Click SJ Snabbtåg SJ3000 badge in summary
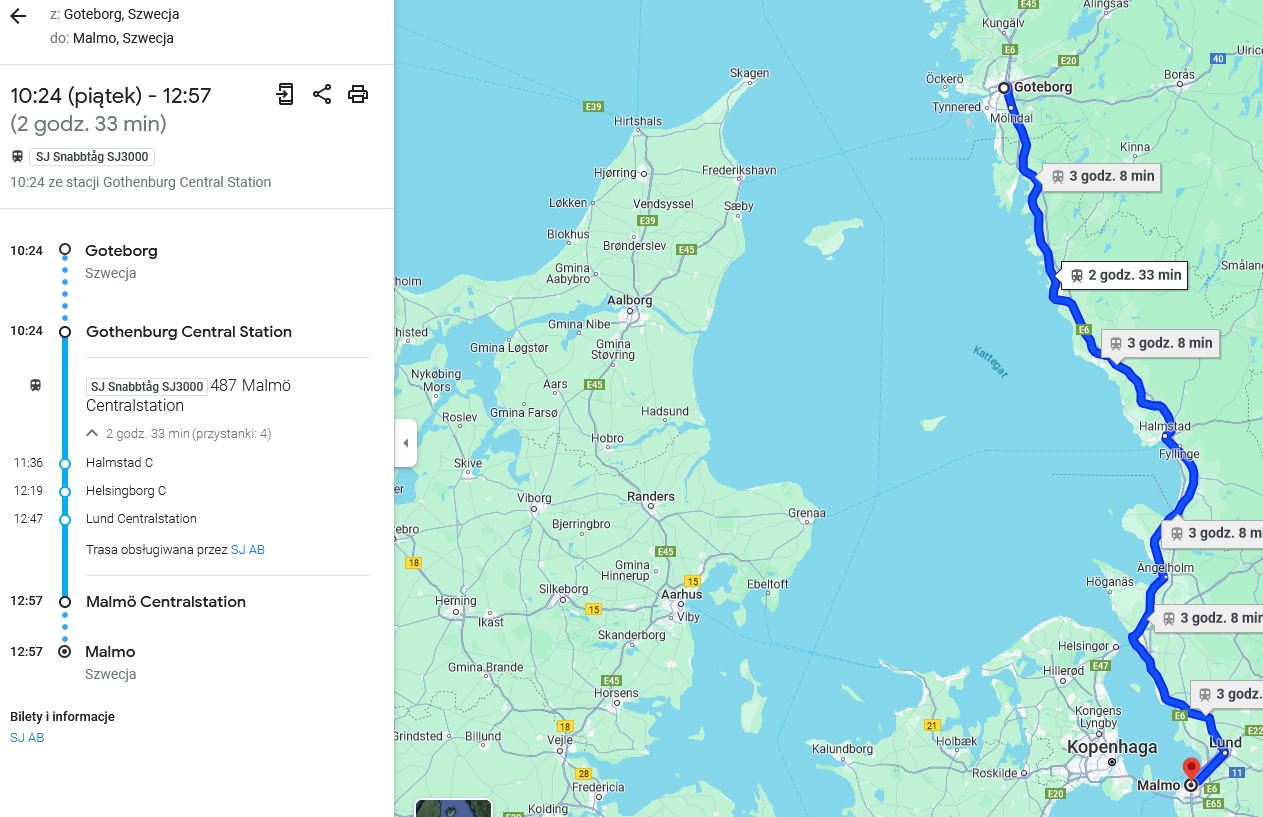The image size is (1263, 817). tap(92, 157)
